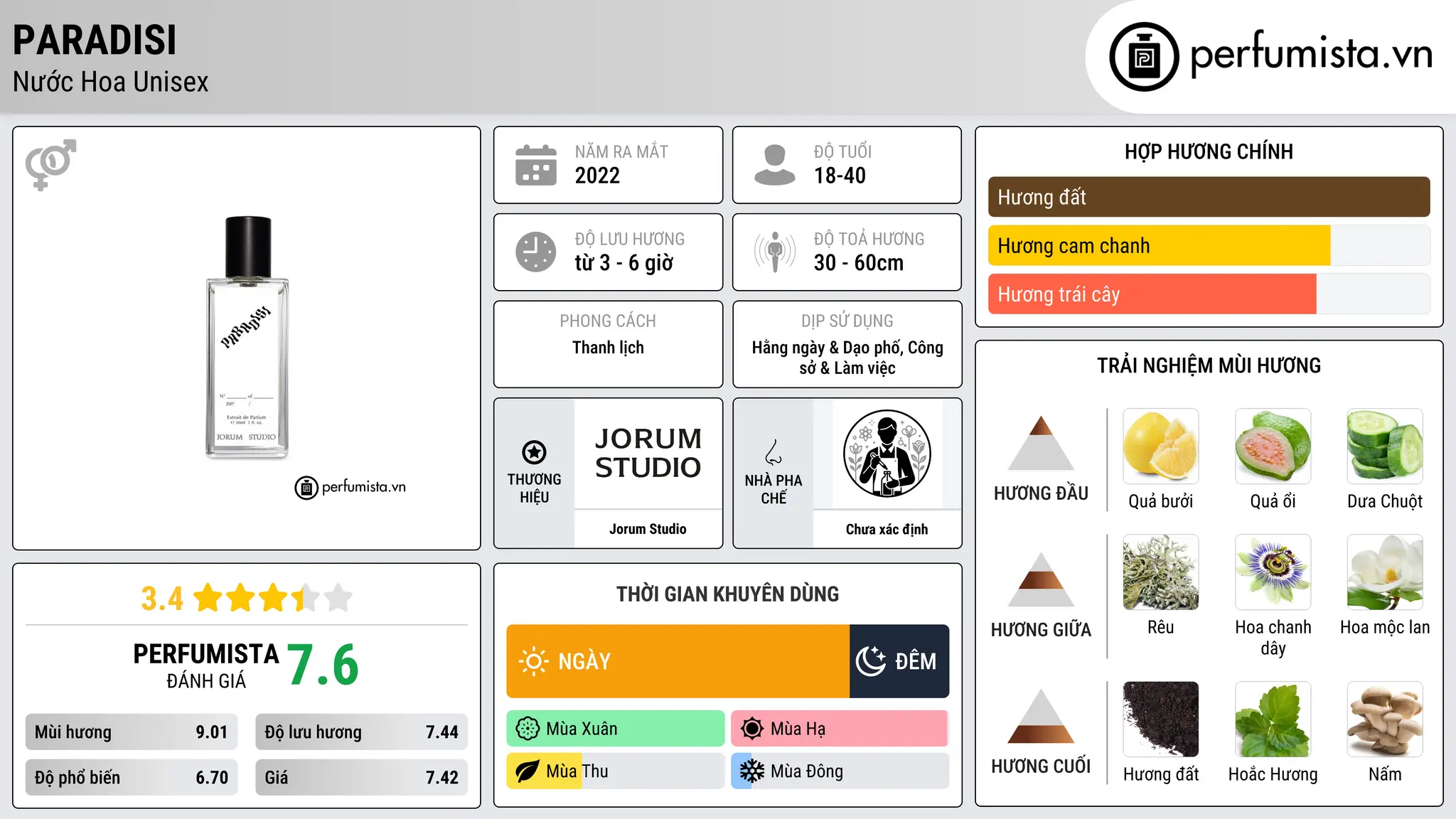Select the Hoắc Hương note image
This screenshot has height=819, width=1456.
pyautogui.click(x=1273, y=719)
